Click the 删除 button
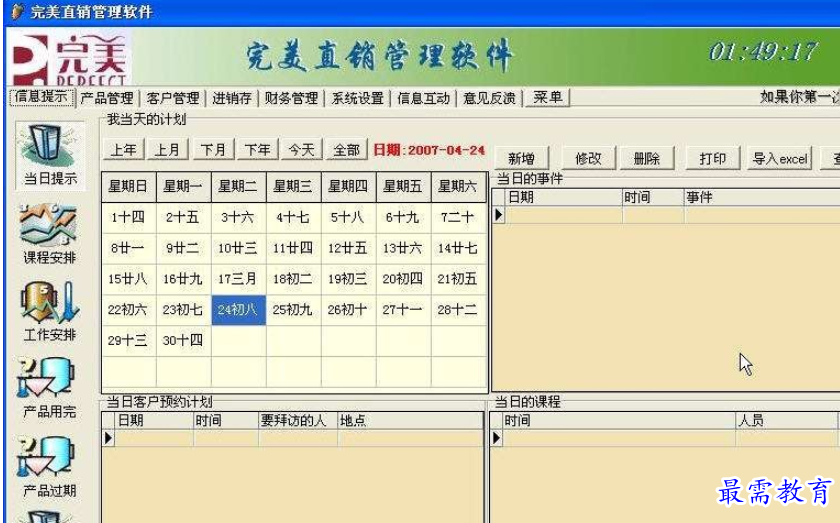840x523 pixels. tap(647, 159)
